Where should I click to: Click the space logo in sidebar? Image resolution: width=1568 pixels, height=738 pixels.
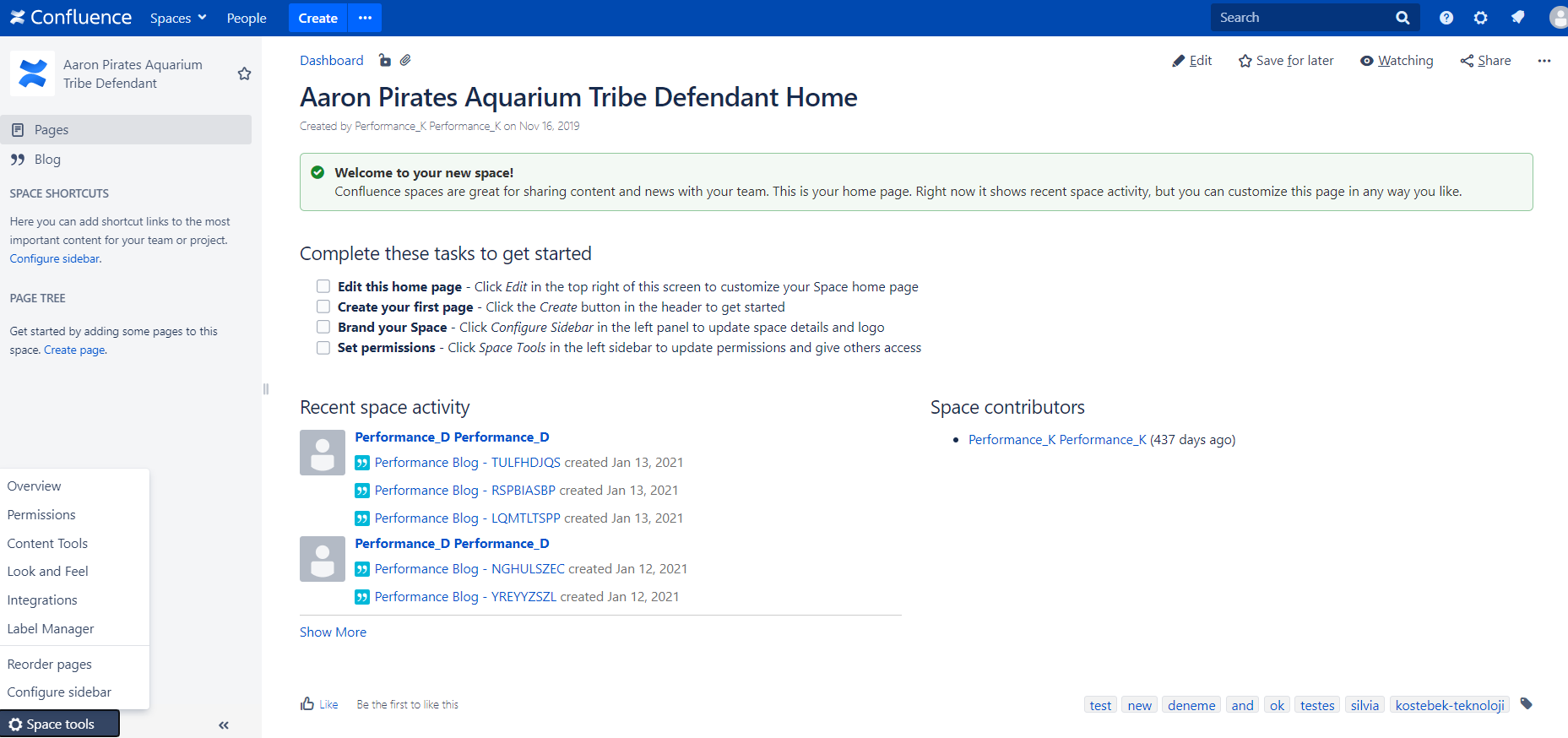coord(33,73)
